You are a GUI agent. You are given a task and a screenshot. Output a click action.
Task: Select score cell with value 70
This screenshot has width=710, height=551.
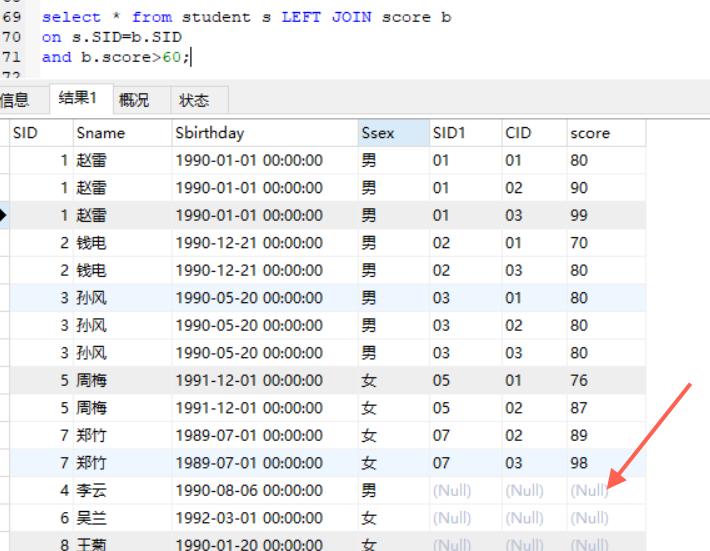606,243
